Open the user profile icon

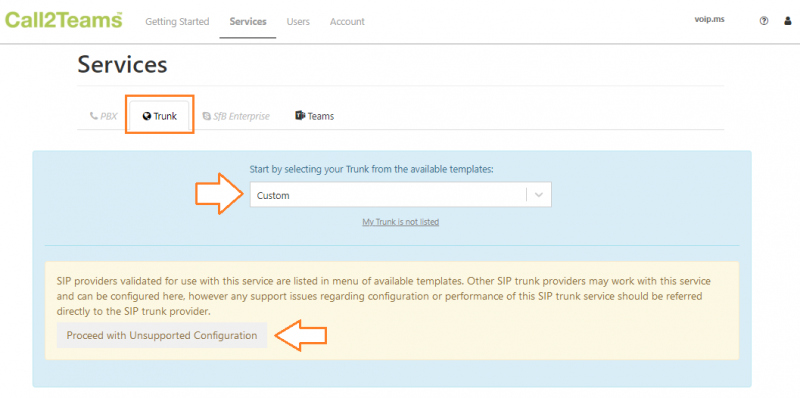tap(788, 21)
